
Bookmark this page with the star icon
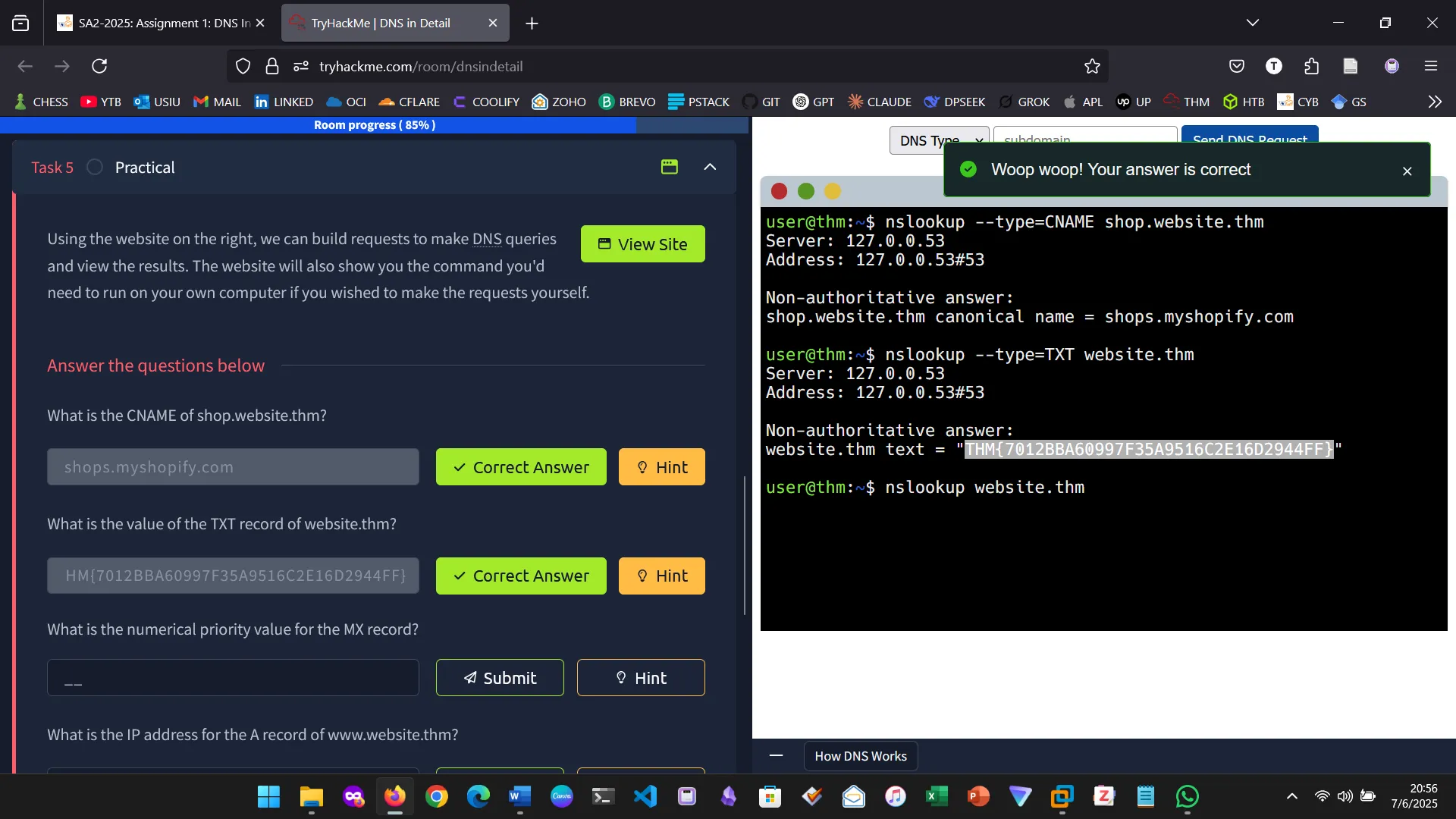coord(1092,66)
